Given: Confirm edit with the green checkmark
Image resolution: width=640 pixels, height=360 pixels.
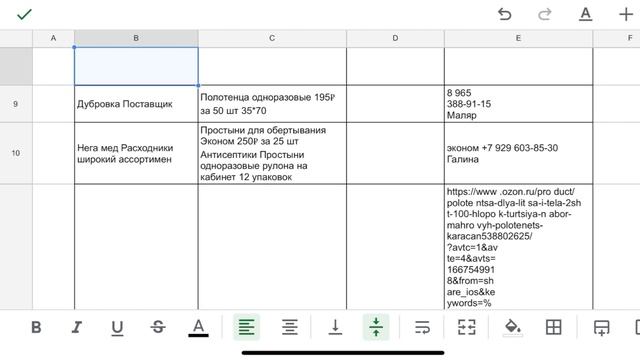Looking at the screenshot, I should [x=24, y=15].
